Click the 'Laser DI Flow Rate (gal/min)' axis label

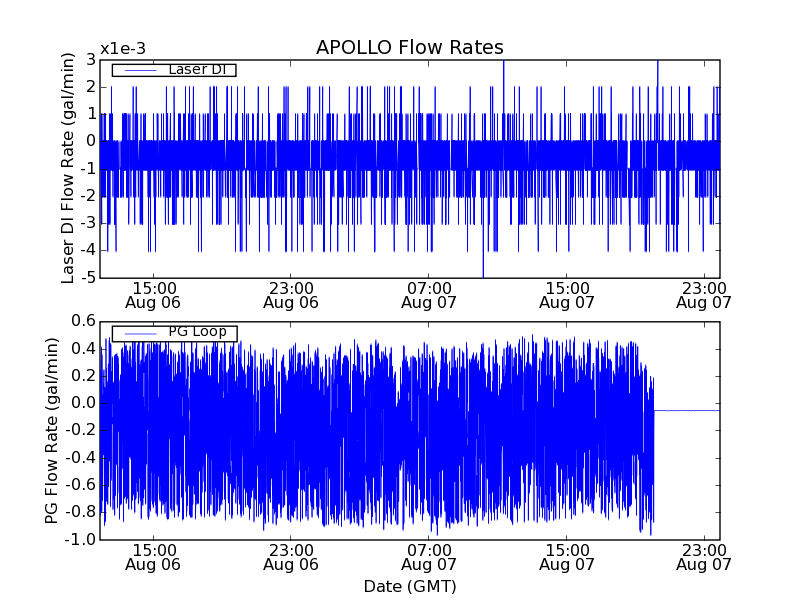68,168
